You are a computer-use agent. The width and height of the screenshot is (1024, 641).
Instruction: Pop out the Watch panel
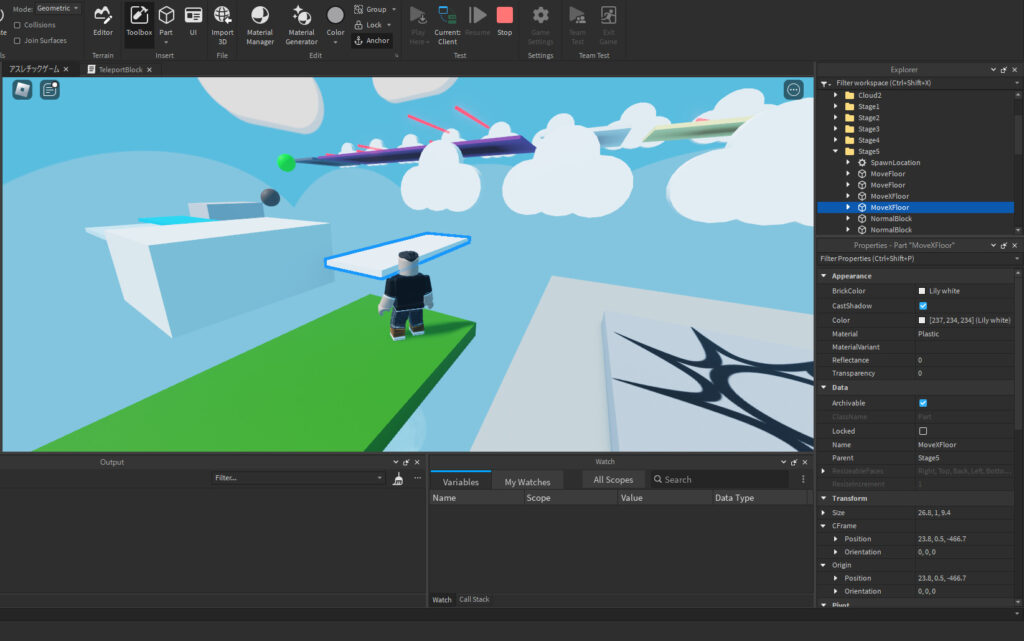point(794,462)
